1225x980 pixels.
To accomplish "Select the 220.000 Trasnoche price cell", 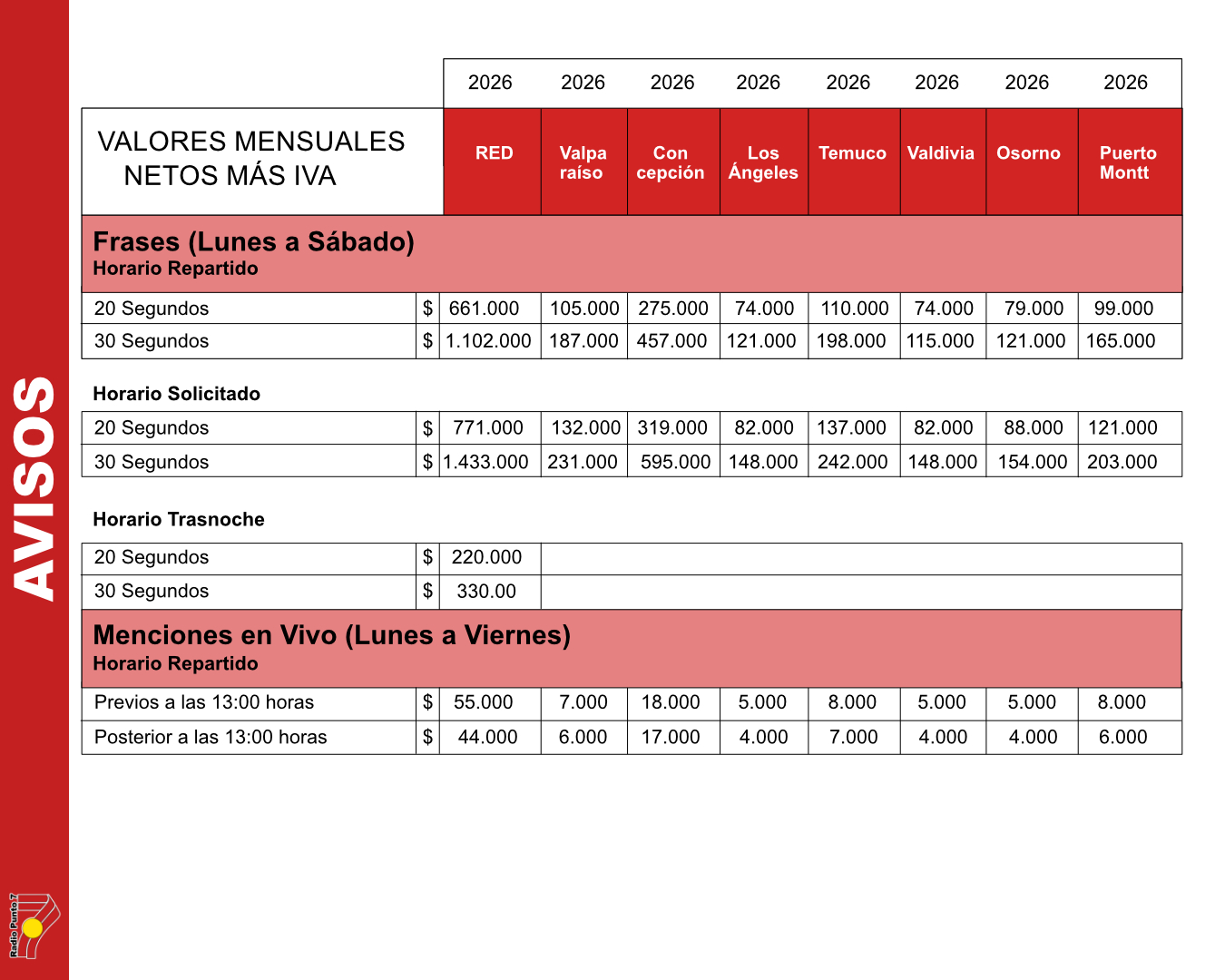I will tap(489, 557).
